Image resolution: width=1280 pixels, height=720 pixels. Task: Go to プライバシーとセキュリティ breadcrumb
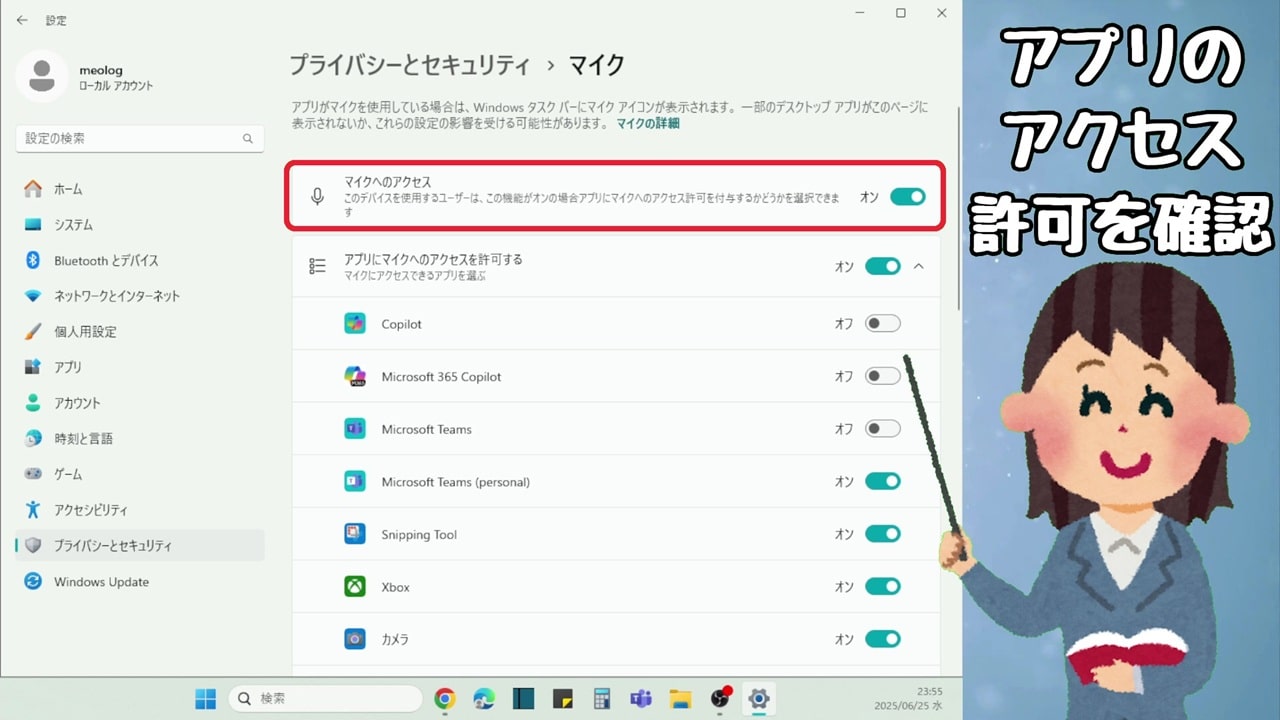(x=410, y=66)
